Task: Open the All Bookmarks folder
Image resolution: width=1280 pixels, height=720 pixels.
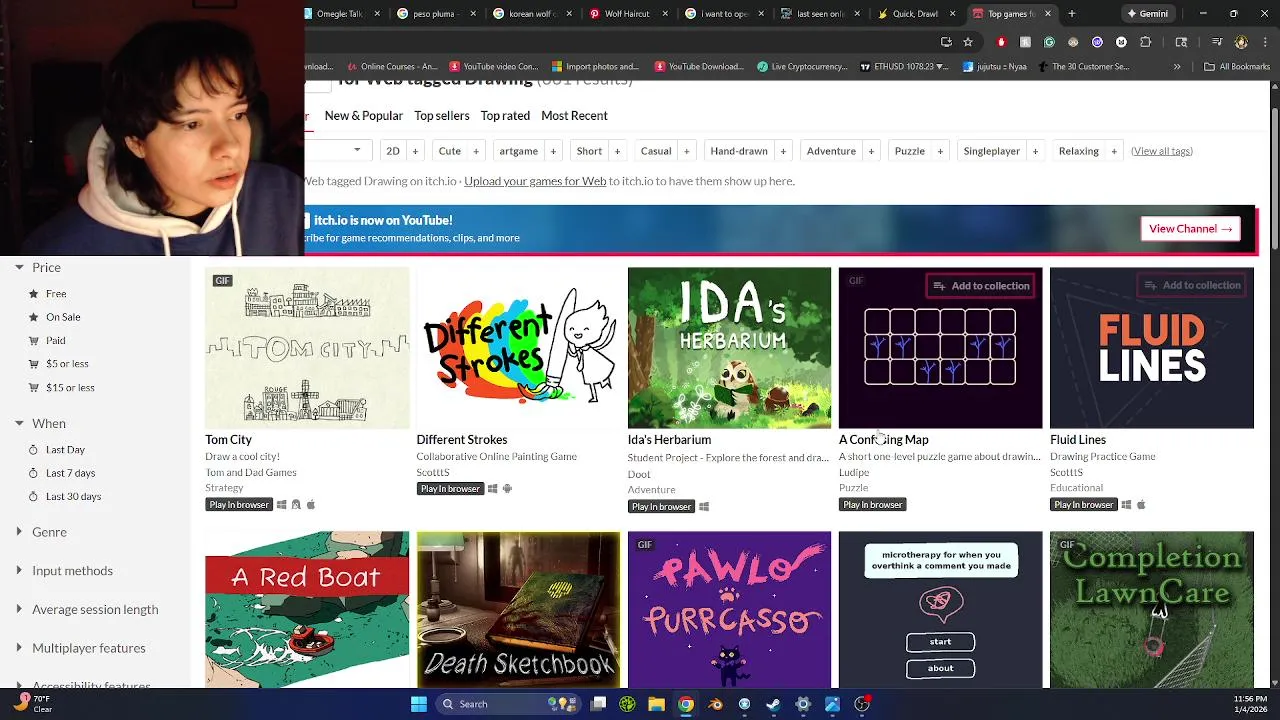Action: [1237, 67]
